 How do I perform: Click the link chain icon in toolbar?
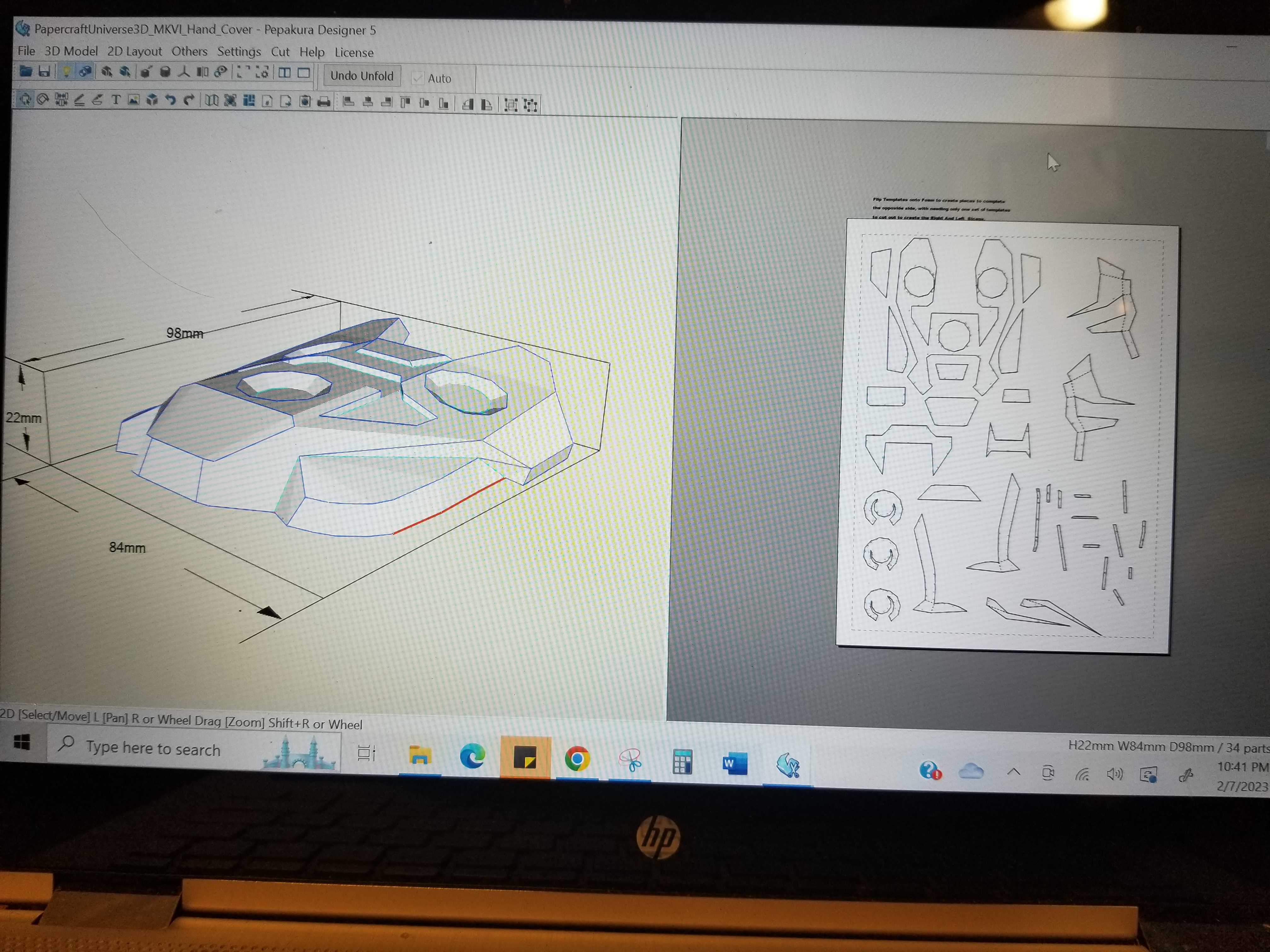(x=220, y=72)
